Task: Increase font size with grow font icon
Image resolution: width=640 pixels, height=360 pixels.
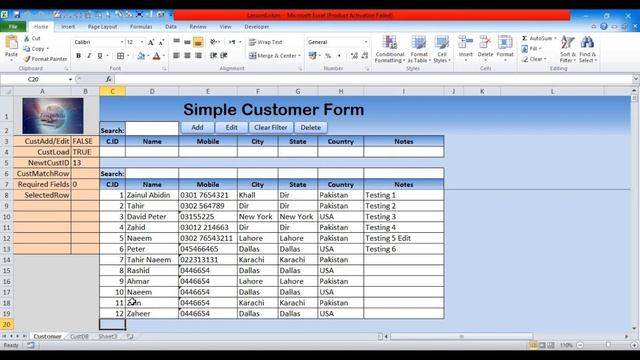Action: click(x=151, y=42)
